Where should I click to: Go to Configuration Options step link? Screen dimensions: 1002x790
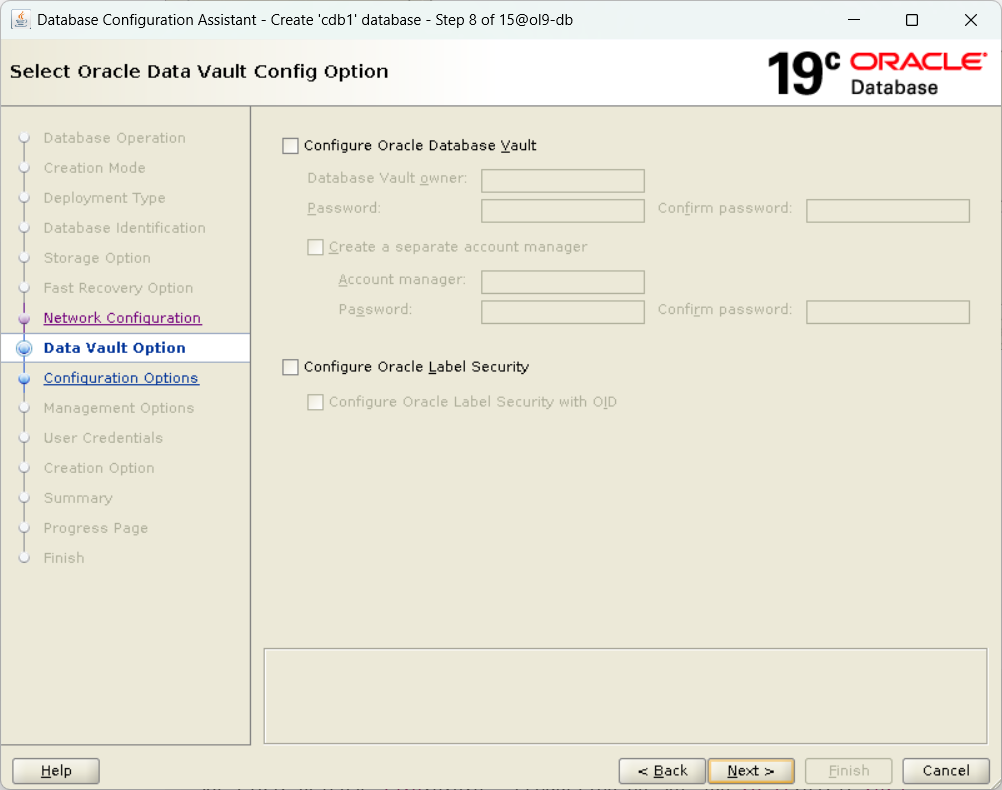(x=121, y=378)
